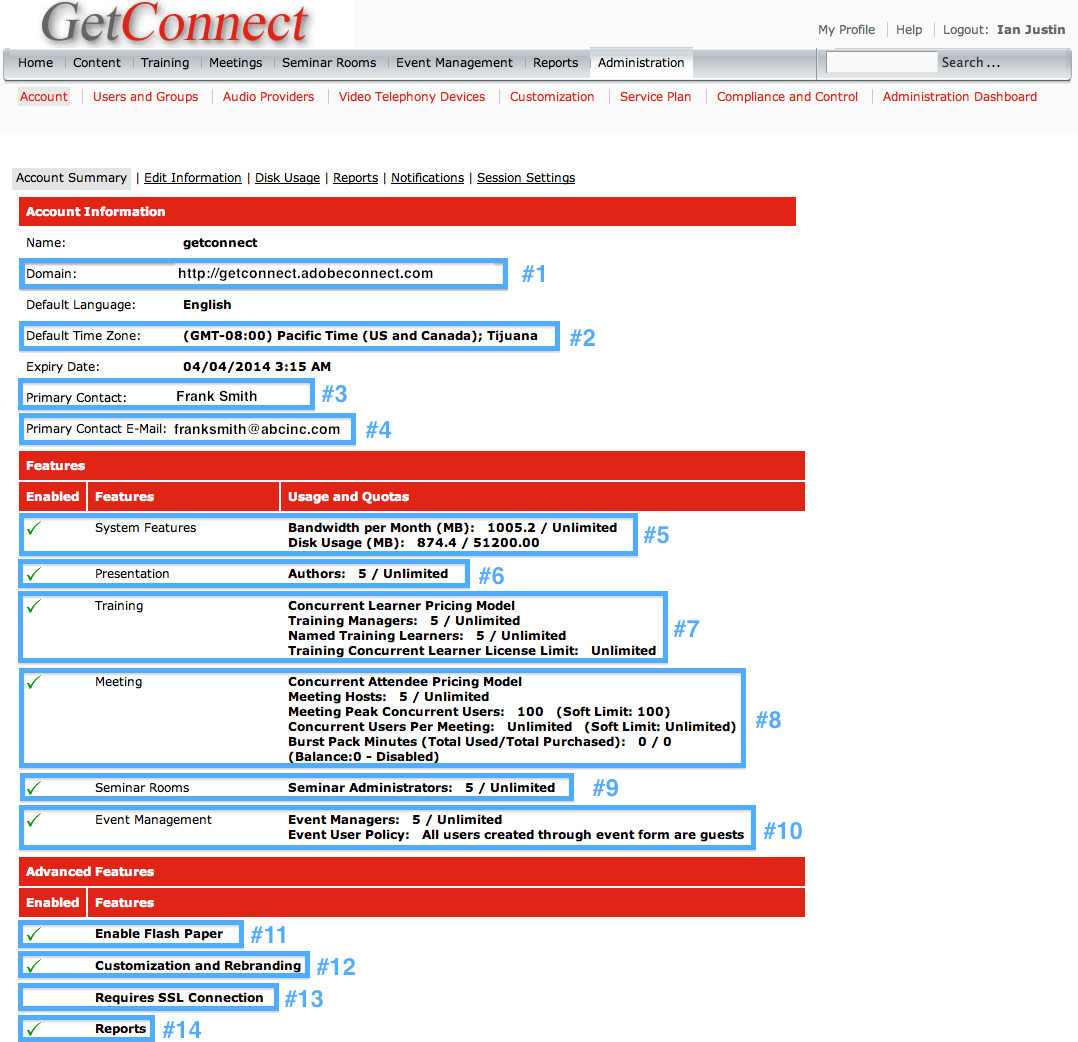Click the advanced Reports row checkmark
Viewport: 1078px width, 1042px height.
pos(34,1029)
